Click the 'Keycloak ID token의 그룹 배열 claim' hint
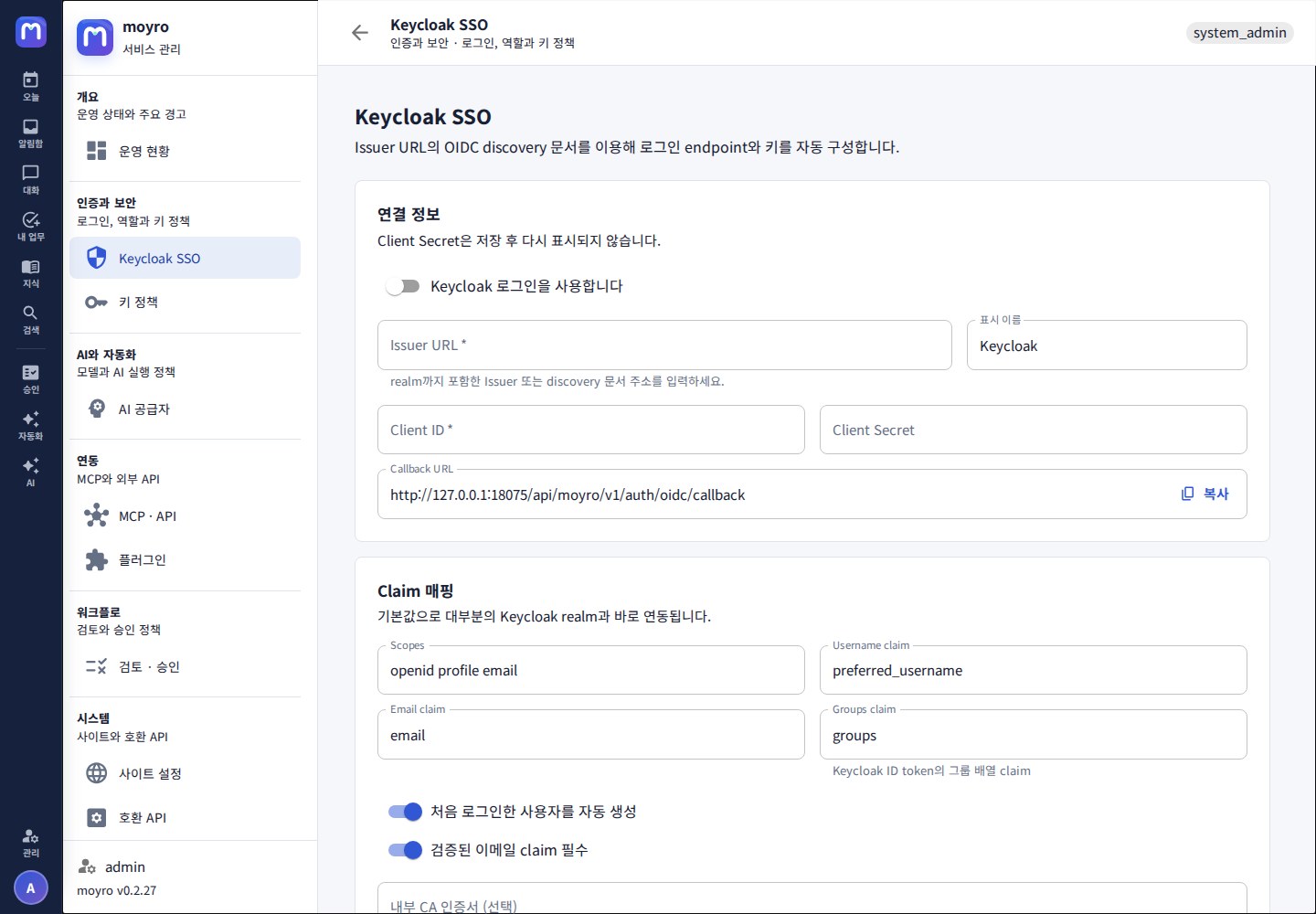1316x914 pixels. coord(931,771)
